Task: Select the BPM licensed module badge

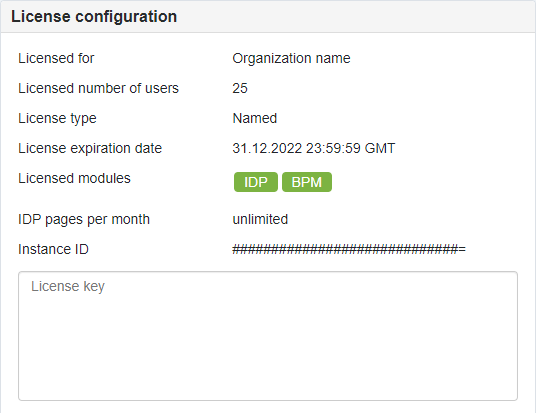Action: (307, 182)
